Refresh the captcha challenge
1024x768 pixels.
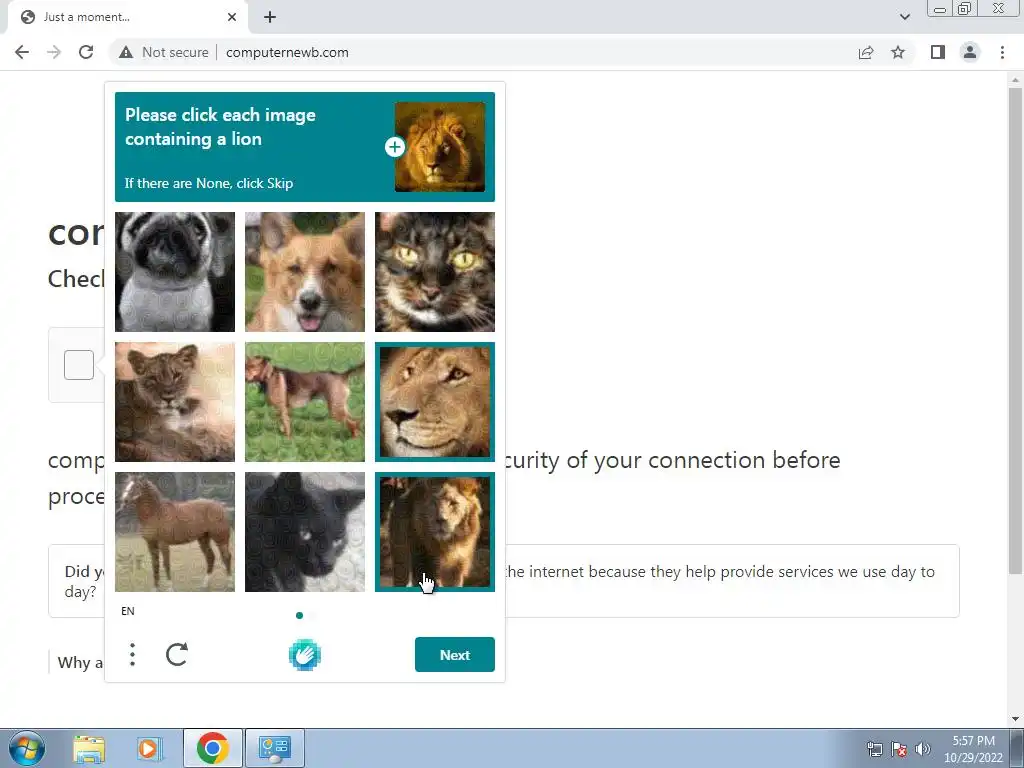pos(177,654)
